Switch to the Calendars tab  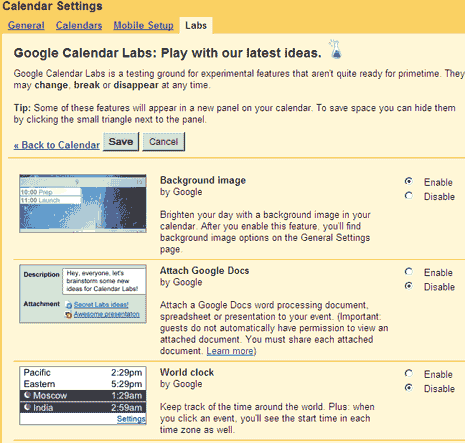click(x=79, y=26)
